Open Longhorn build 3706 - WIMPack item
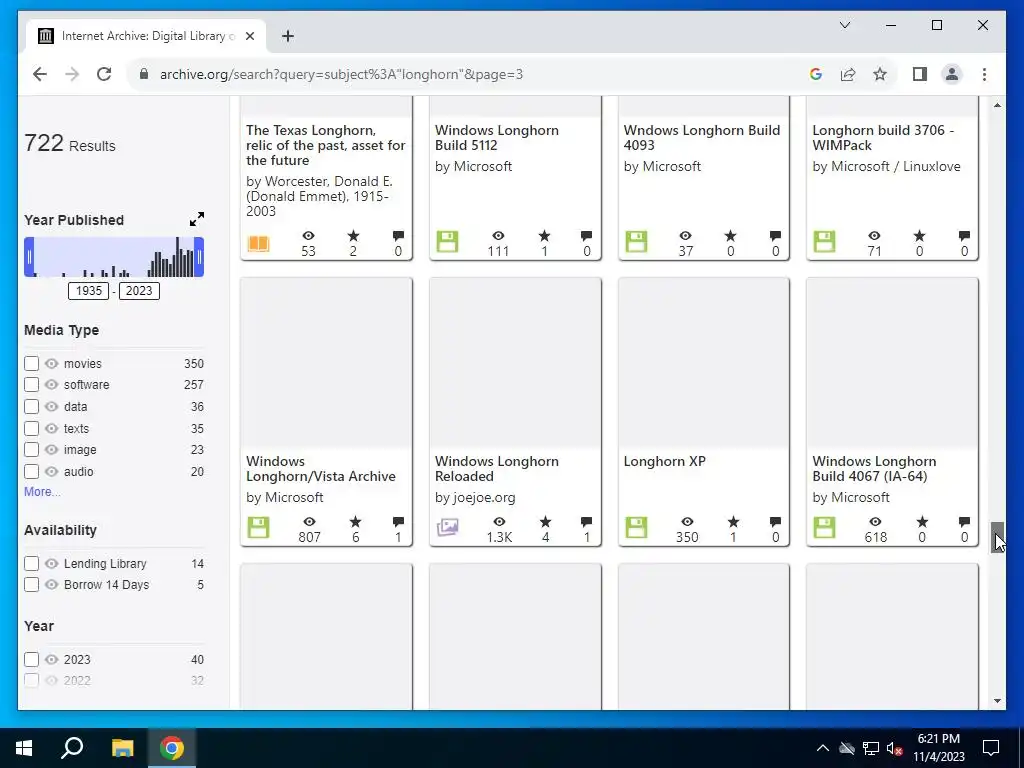This screenshot has height=768, width=1024. 883,138
